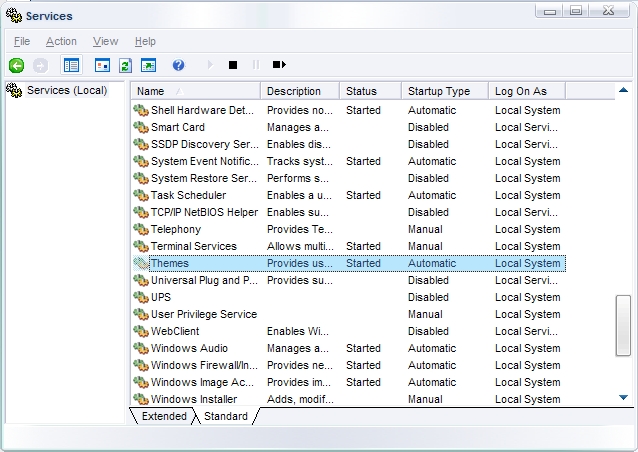Image resolution: width=638 pixels, height=452 pixels.
Task: Open the Action menu
Action: (x=61, y=41)
